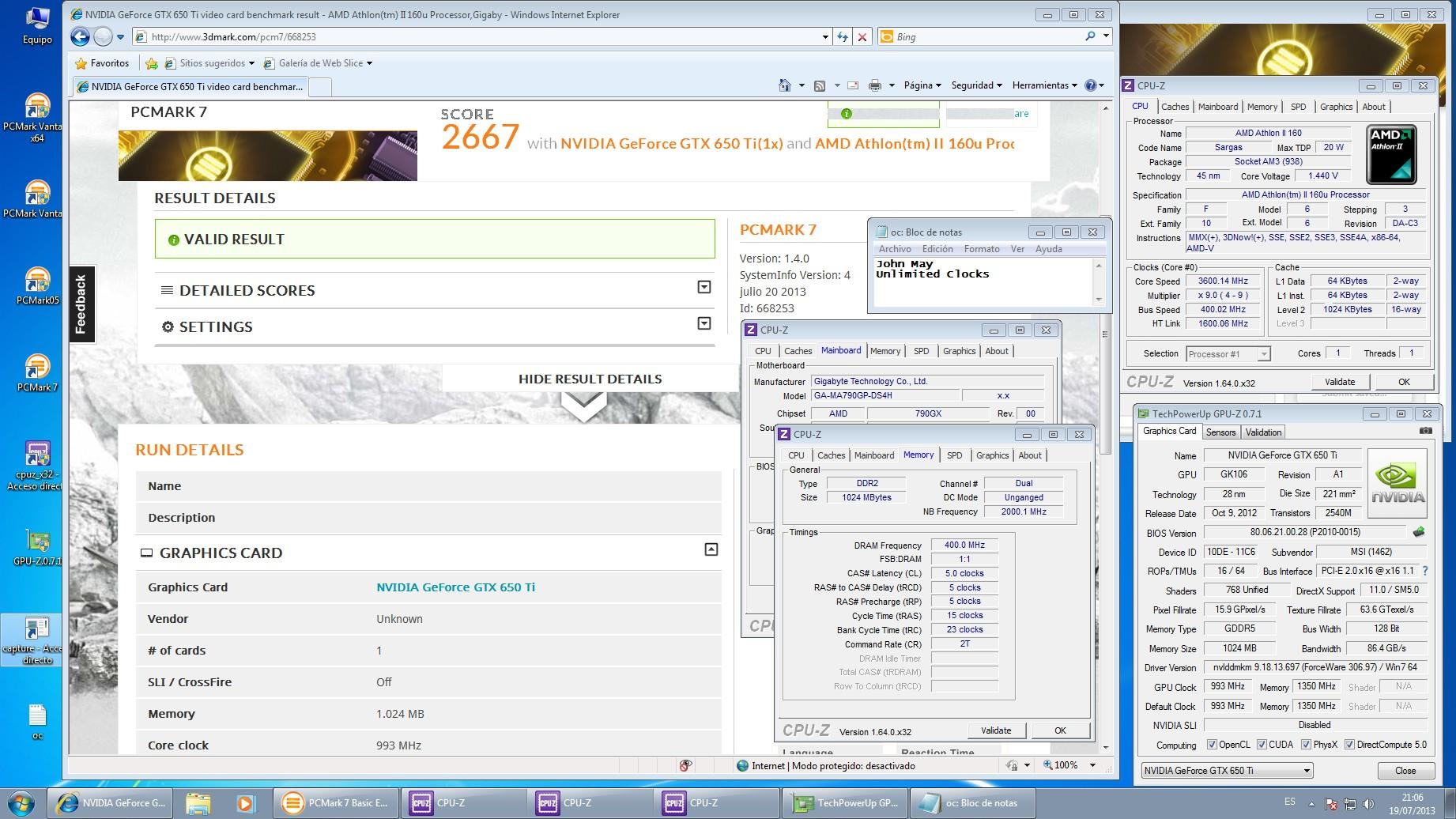Viewport: 1456px width, 819px height.
Task: Uncheck CUDA in GPU-Z
Action: coord(1262,745)
